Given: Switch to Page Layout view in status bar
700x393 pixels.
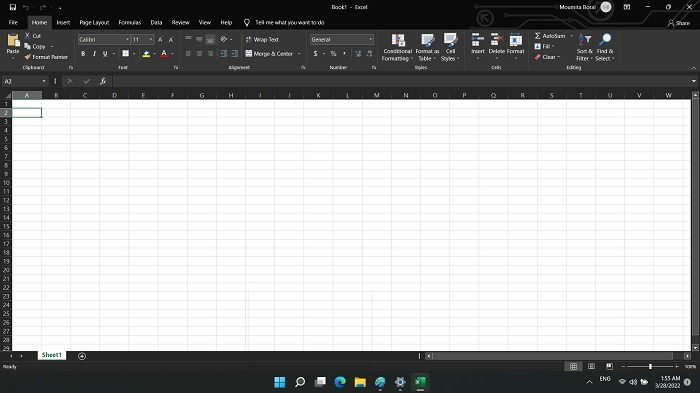Looking at the screenshot, I should [592, 366].
